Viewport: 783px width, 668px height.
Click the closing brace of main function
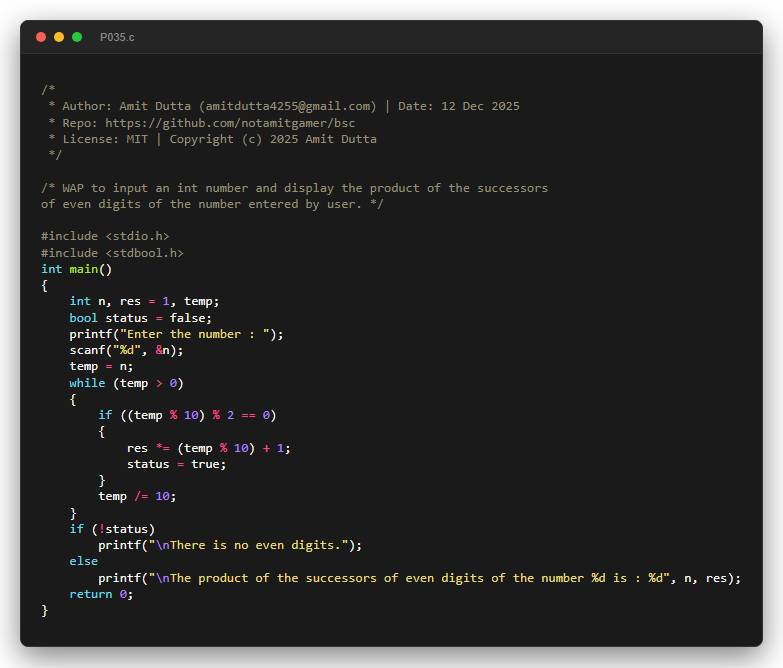click(x=44, y=611)
